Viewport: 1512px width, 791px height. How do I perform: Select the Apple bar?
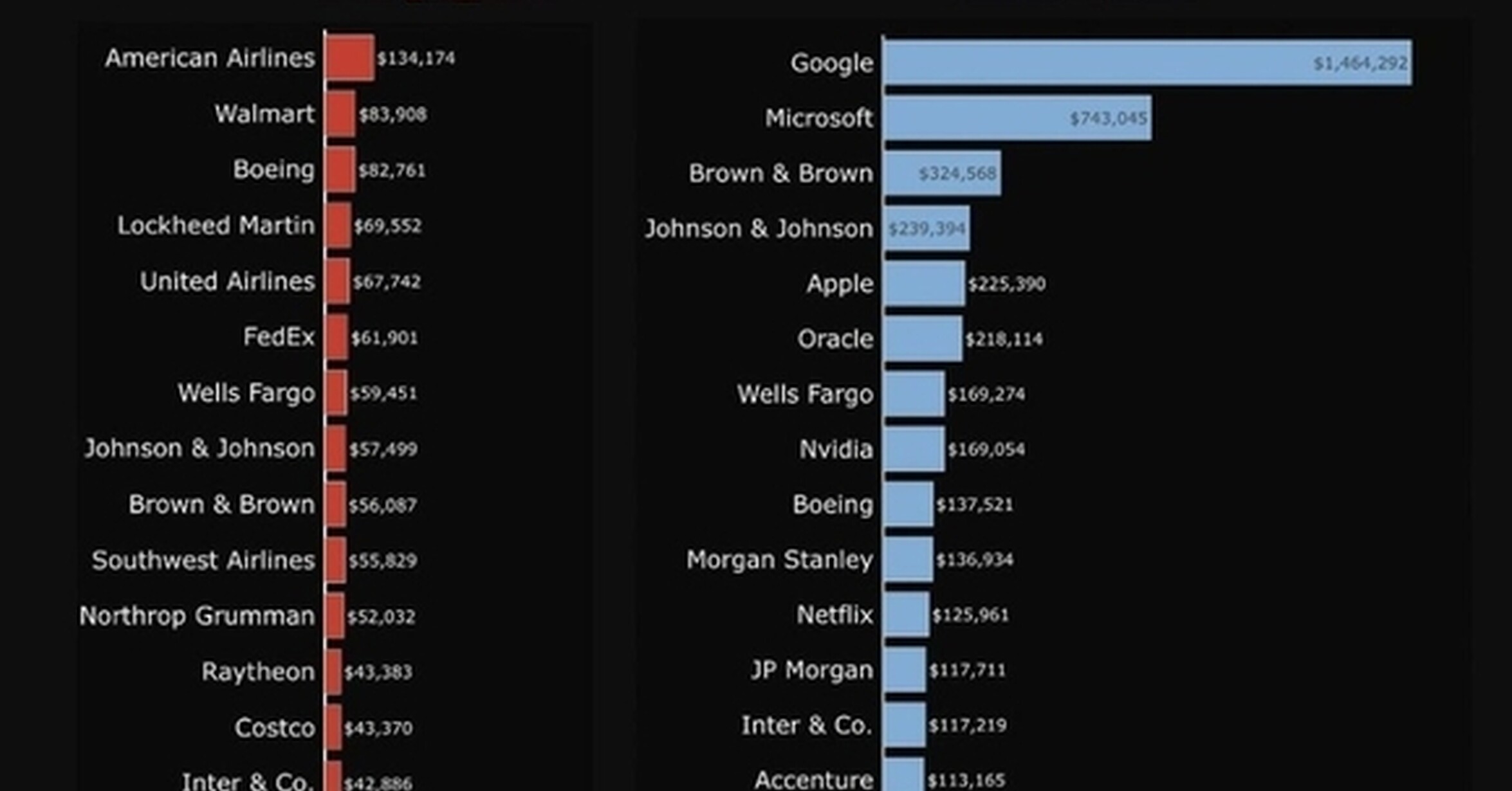pyautogui.click(x=925, y=283)
